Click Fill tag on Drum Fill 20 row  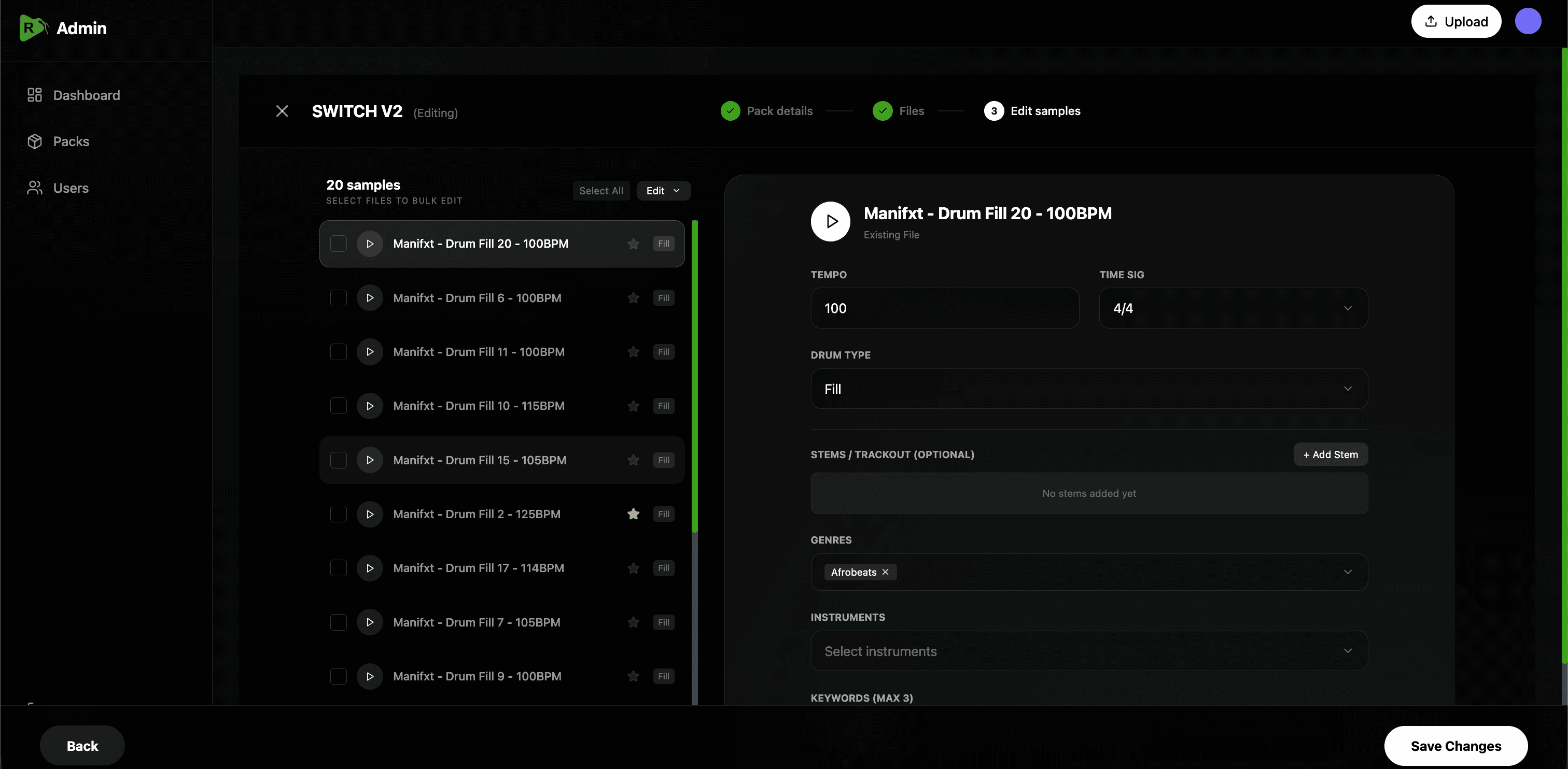(x=664, y=244)
